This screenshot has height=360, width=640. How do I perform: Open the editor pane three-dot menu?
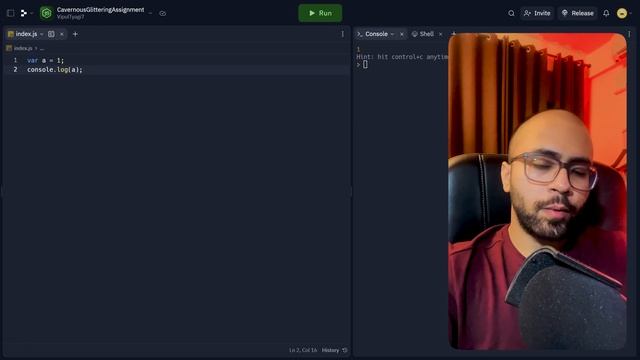tap(342, 34)
